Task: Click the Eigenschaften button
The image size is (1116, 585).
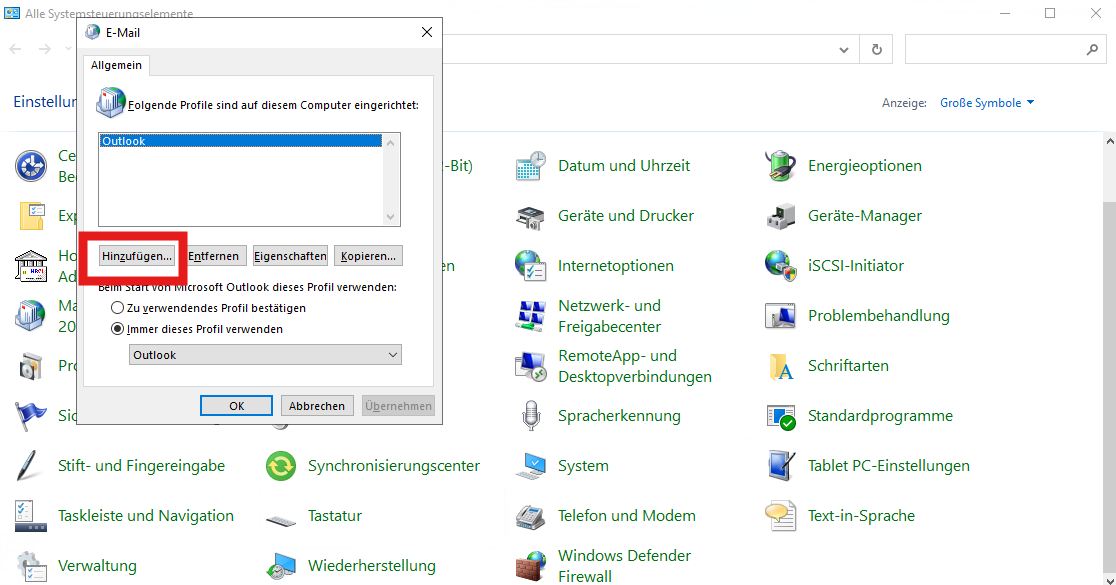Action: coord(290,256)
